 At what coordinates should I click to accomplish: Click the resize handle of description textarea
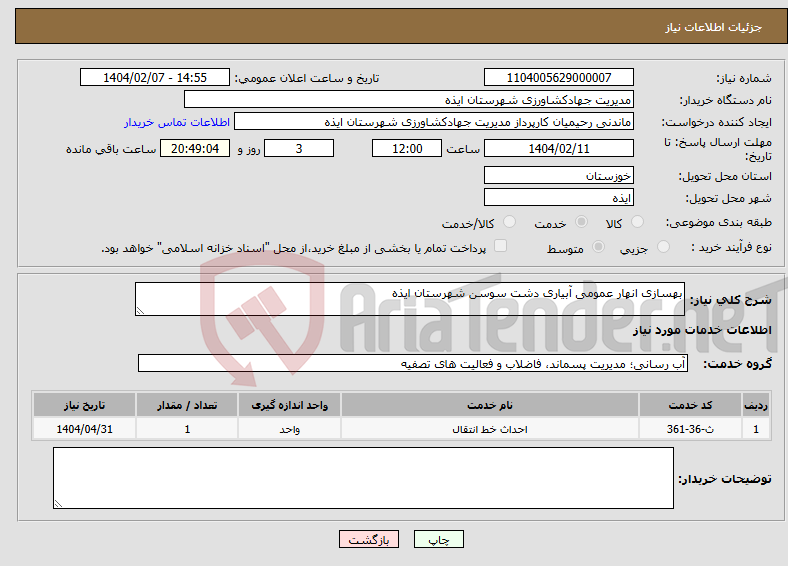tap(140, 311)
